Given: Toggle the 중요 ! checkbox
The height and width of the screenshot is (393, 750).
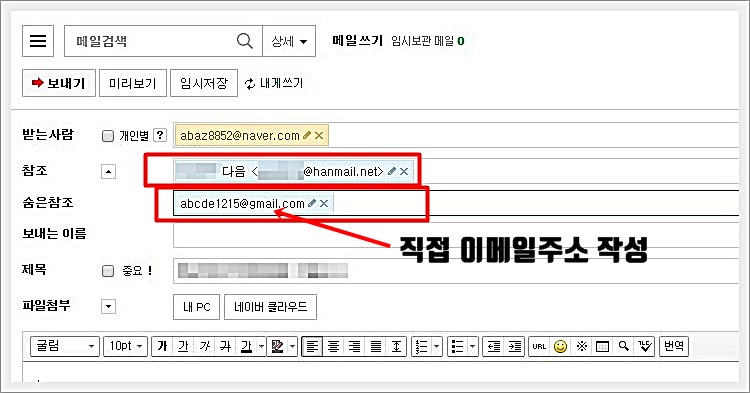Looking at the screenshot, I should coord(108,271).
